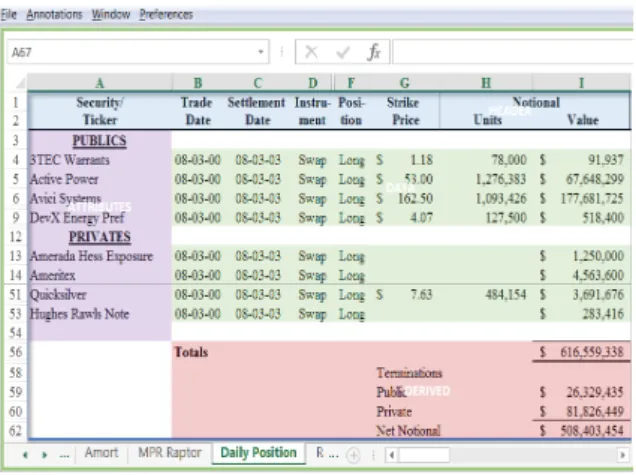Click the Notional header cell
The height and width of the screenshot is (475, 636).
535,102
